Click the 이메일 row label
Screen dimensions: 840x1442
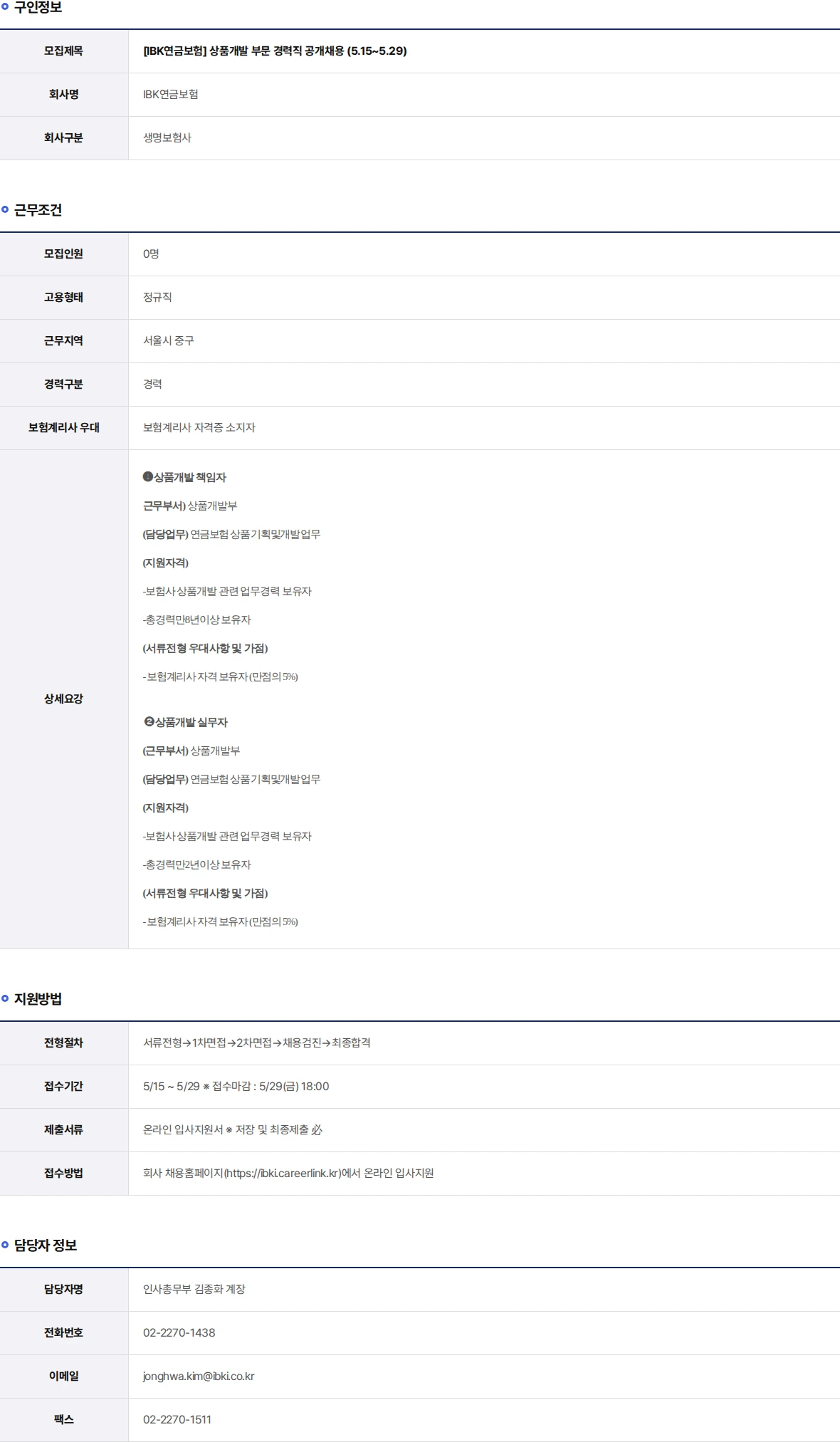pyautogui.click(x=63, y=1376)
